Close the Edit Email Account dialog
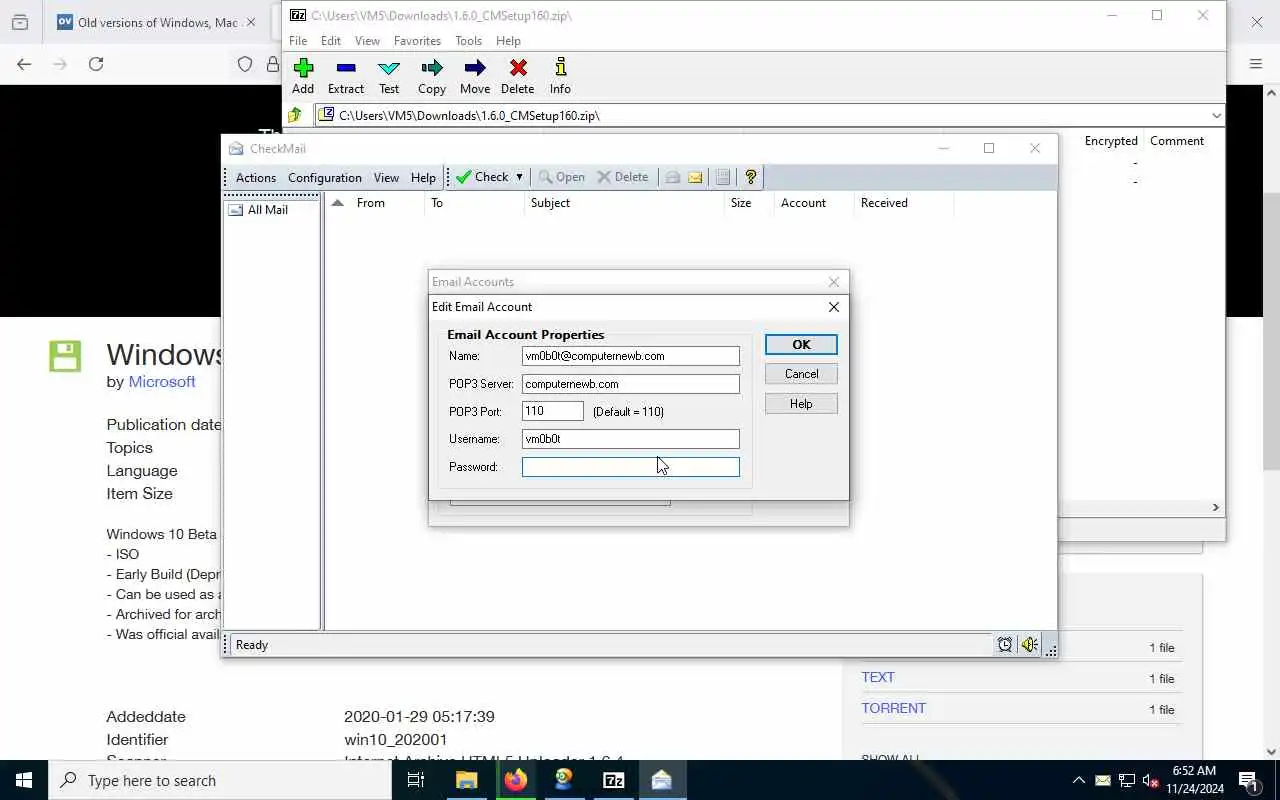 tap(834, 307)
